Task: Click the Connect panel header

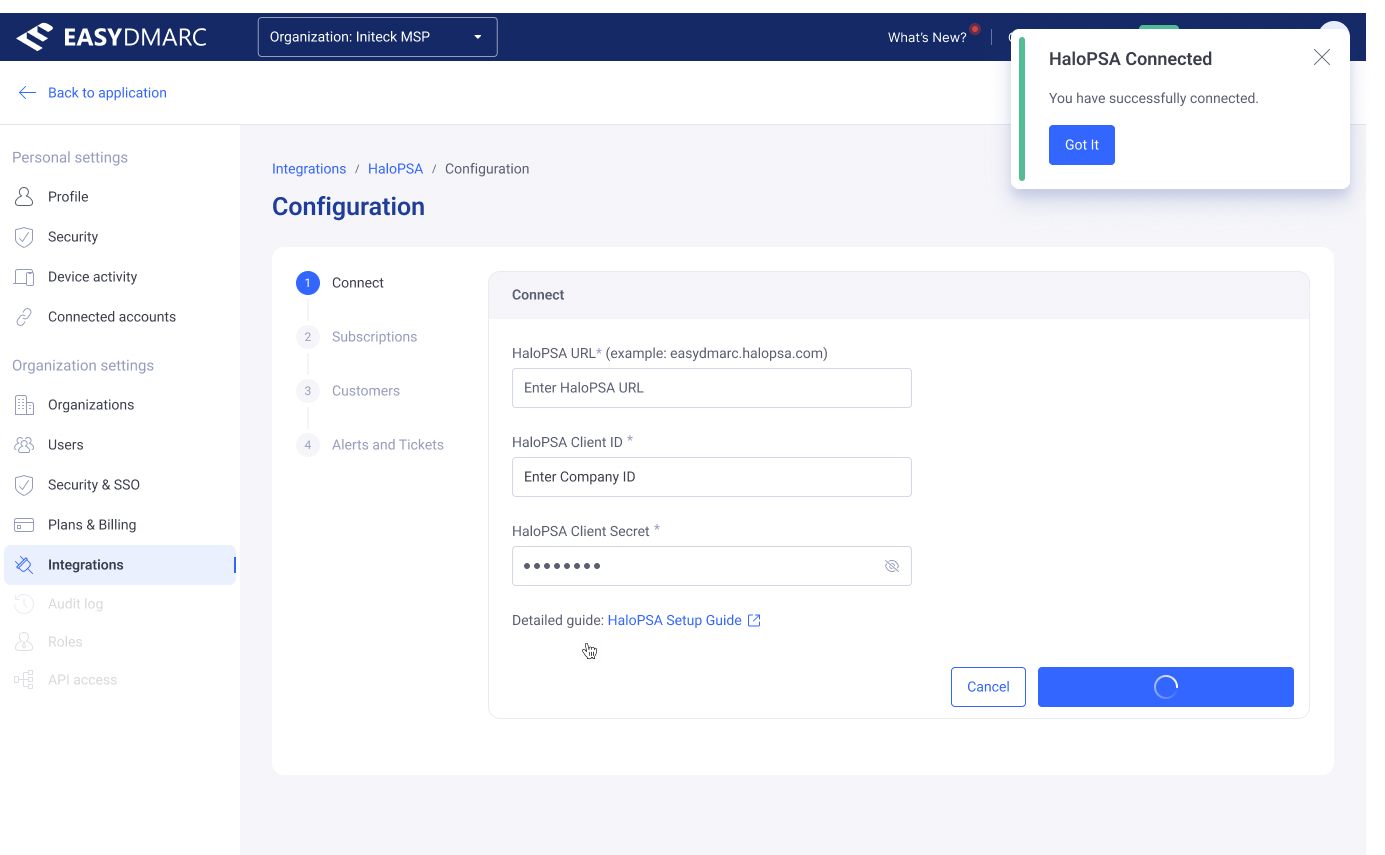Action: click(898, 295)
